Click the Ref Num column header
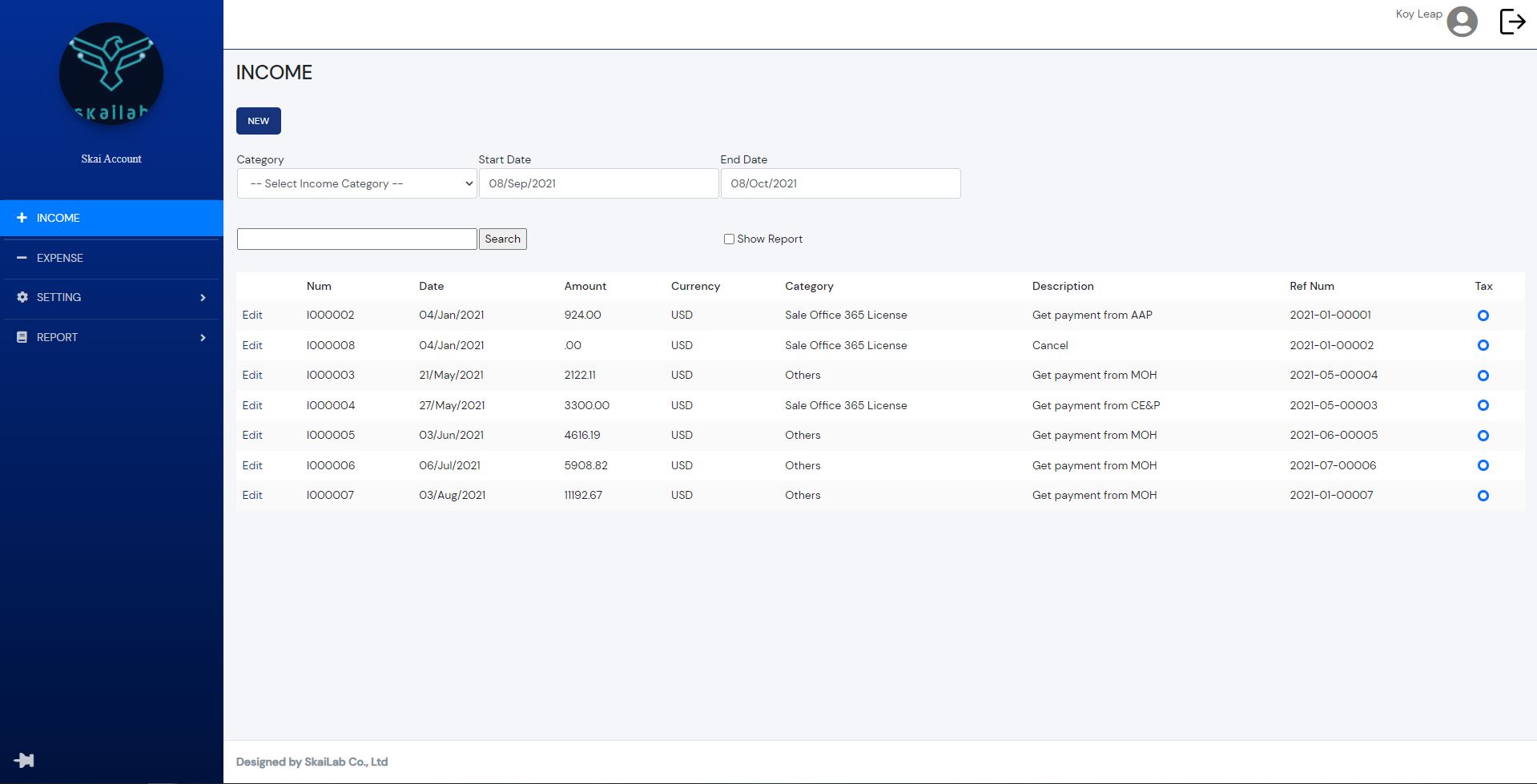Viewport: 1537px width, 784px height. 1311,286
